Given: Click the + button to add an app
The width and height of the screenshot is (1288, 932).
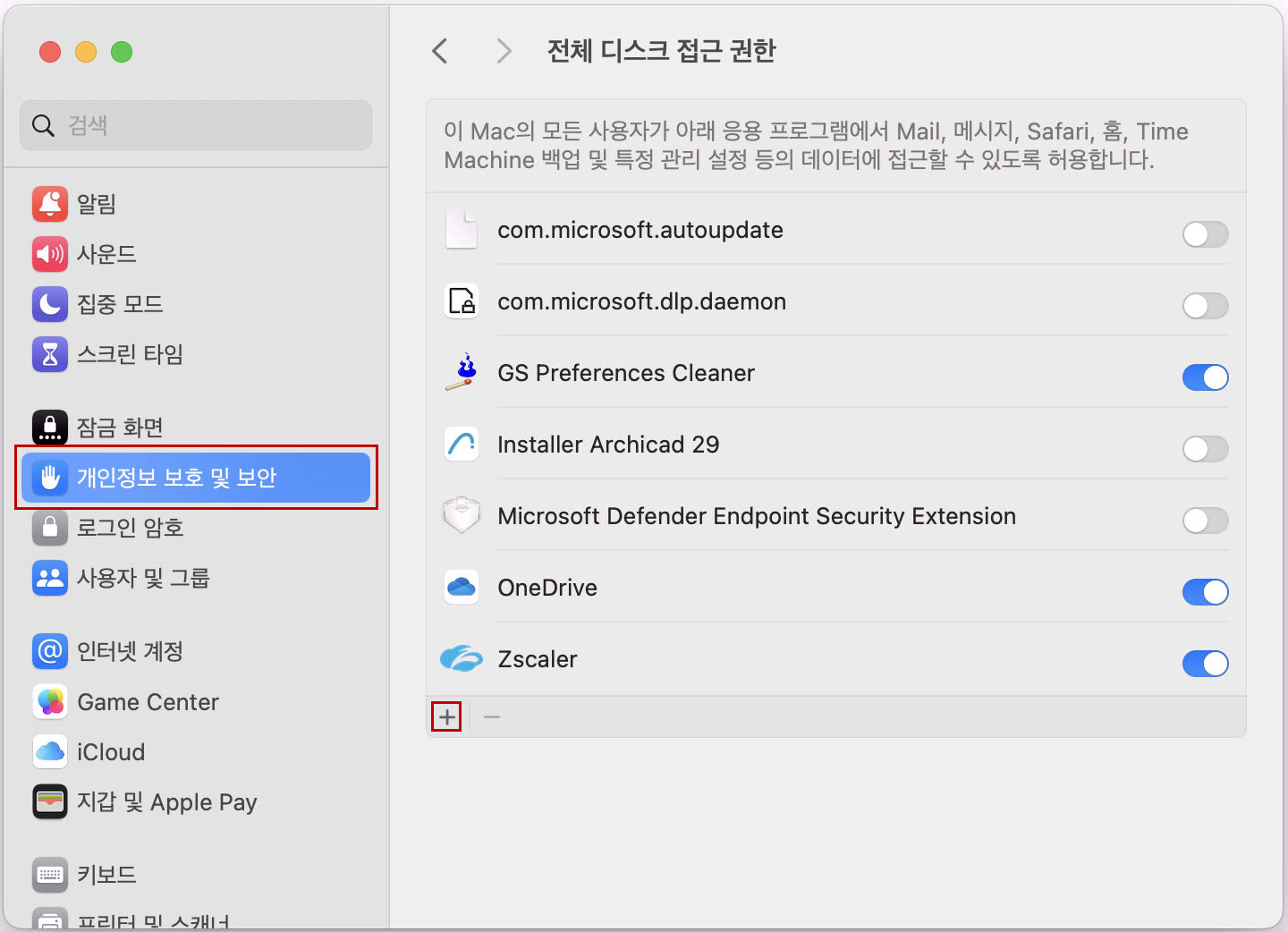Looking at the screenshot, I should (x=446, y=716).
